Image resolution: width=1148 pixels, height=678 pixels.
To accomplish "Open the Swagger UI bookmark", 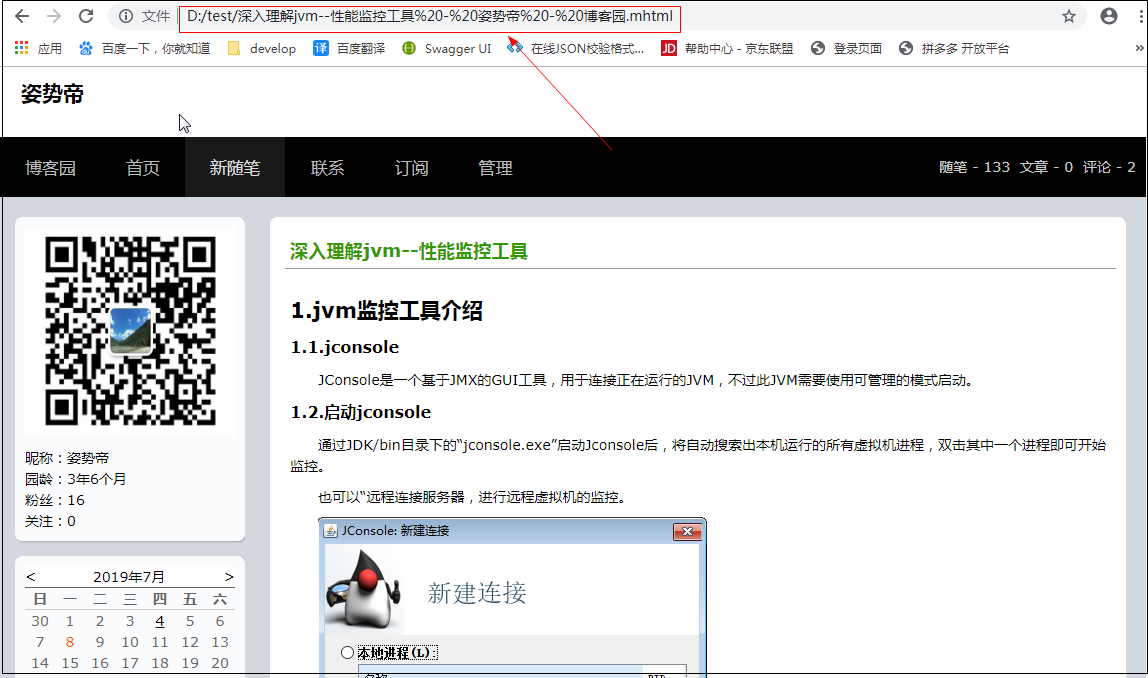I will 447,48.
